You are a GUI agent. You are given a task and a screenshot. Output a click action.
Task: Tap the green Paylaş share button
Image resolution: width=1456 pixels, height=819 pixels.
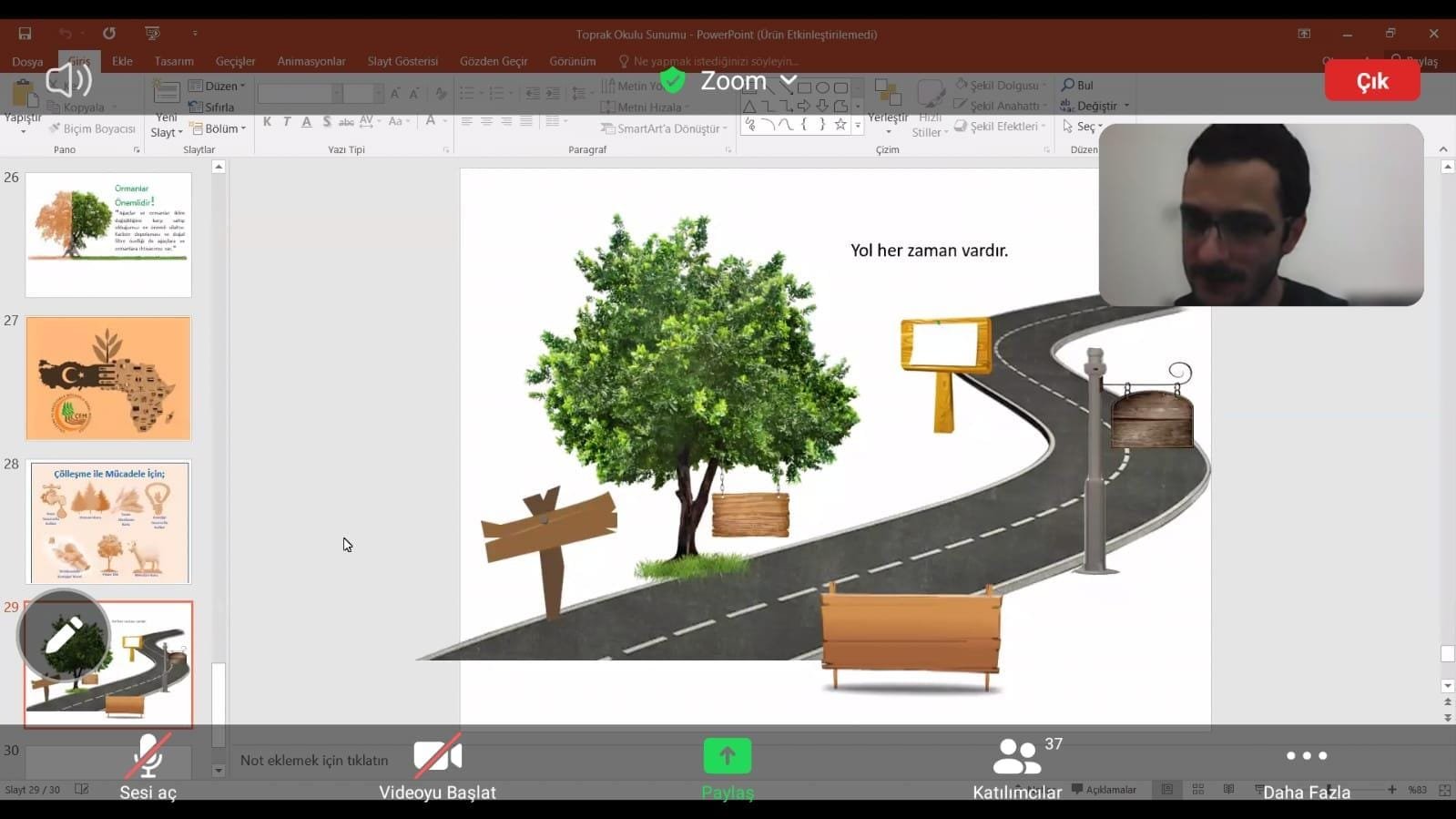(x=728, y=767)
